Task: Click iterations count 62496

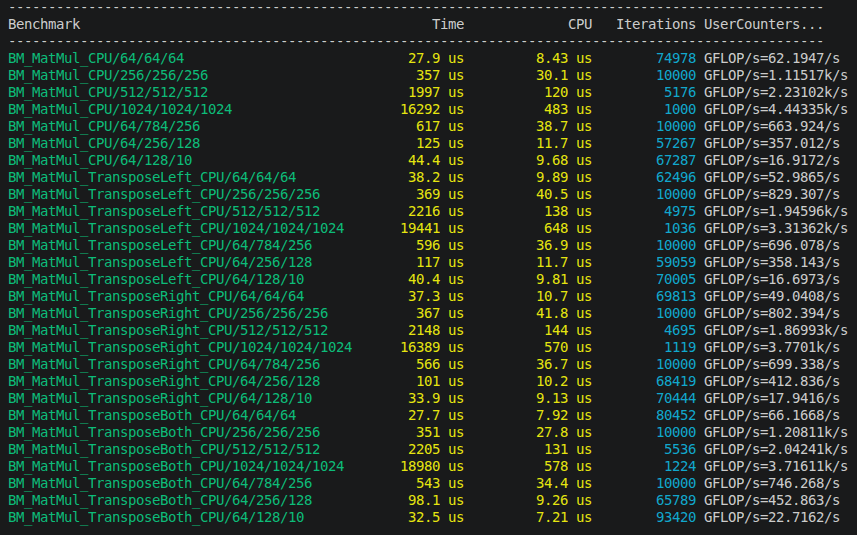Action: click(676, 177)
